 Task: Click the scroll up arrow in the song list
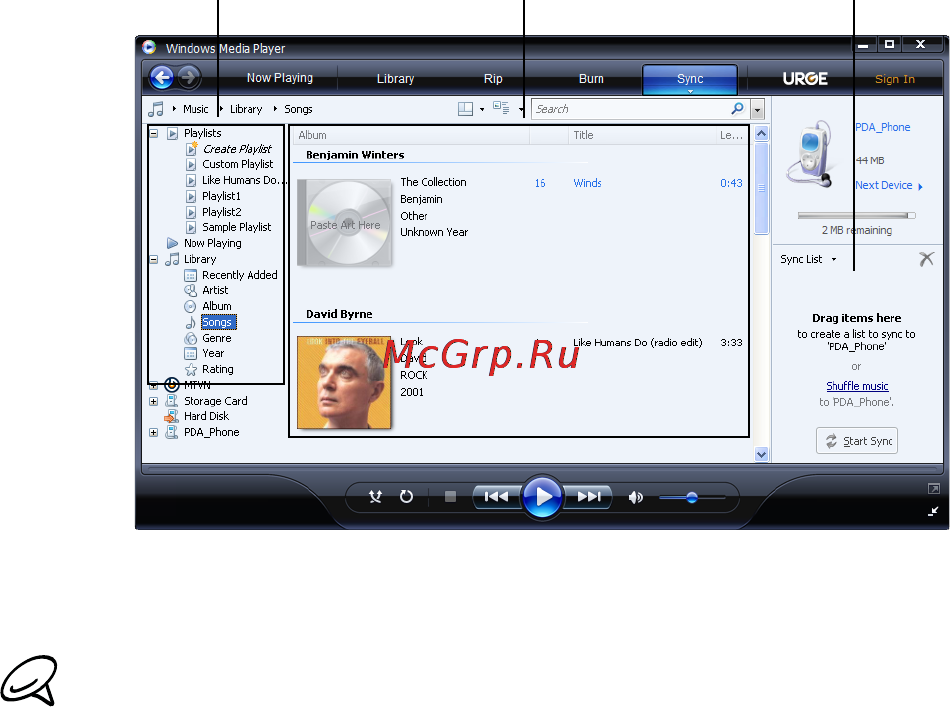tap(762, 133)
